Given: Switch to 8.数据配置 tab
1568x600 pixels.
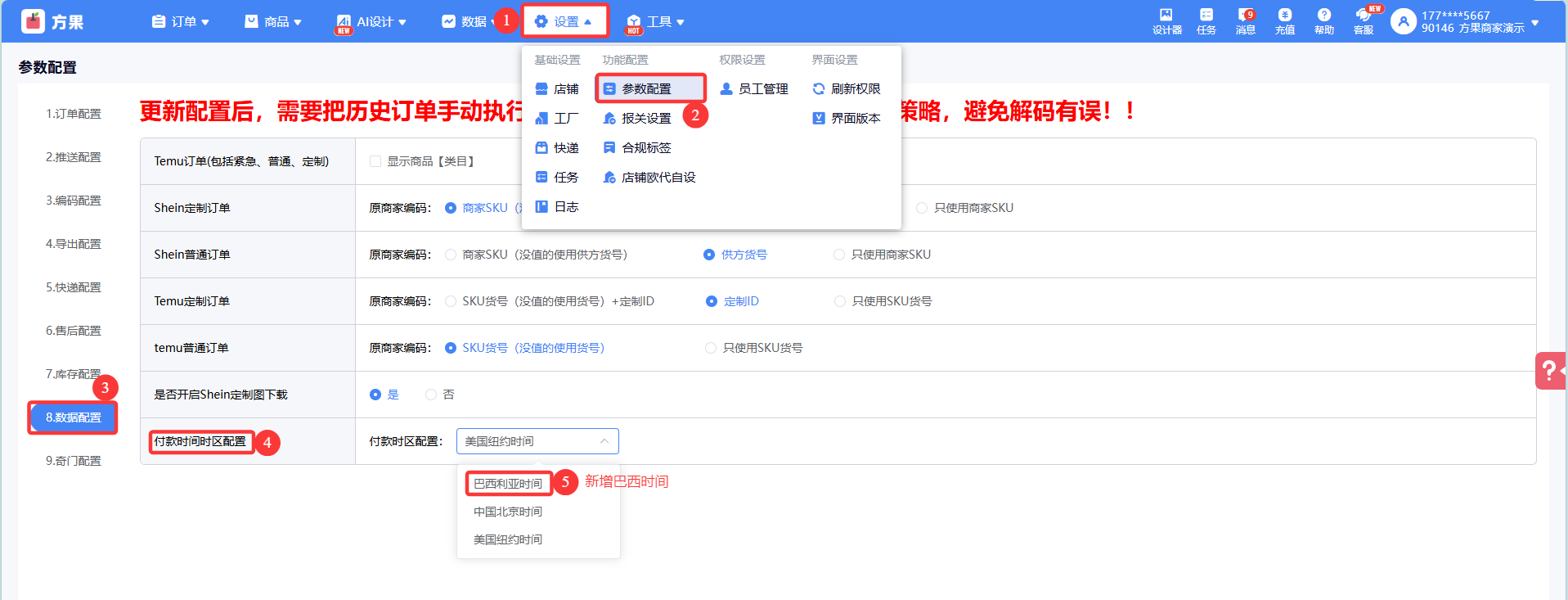Looking at the screenshot, I should pos(73,417).
